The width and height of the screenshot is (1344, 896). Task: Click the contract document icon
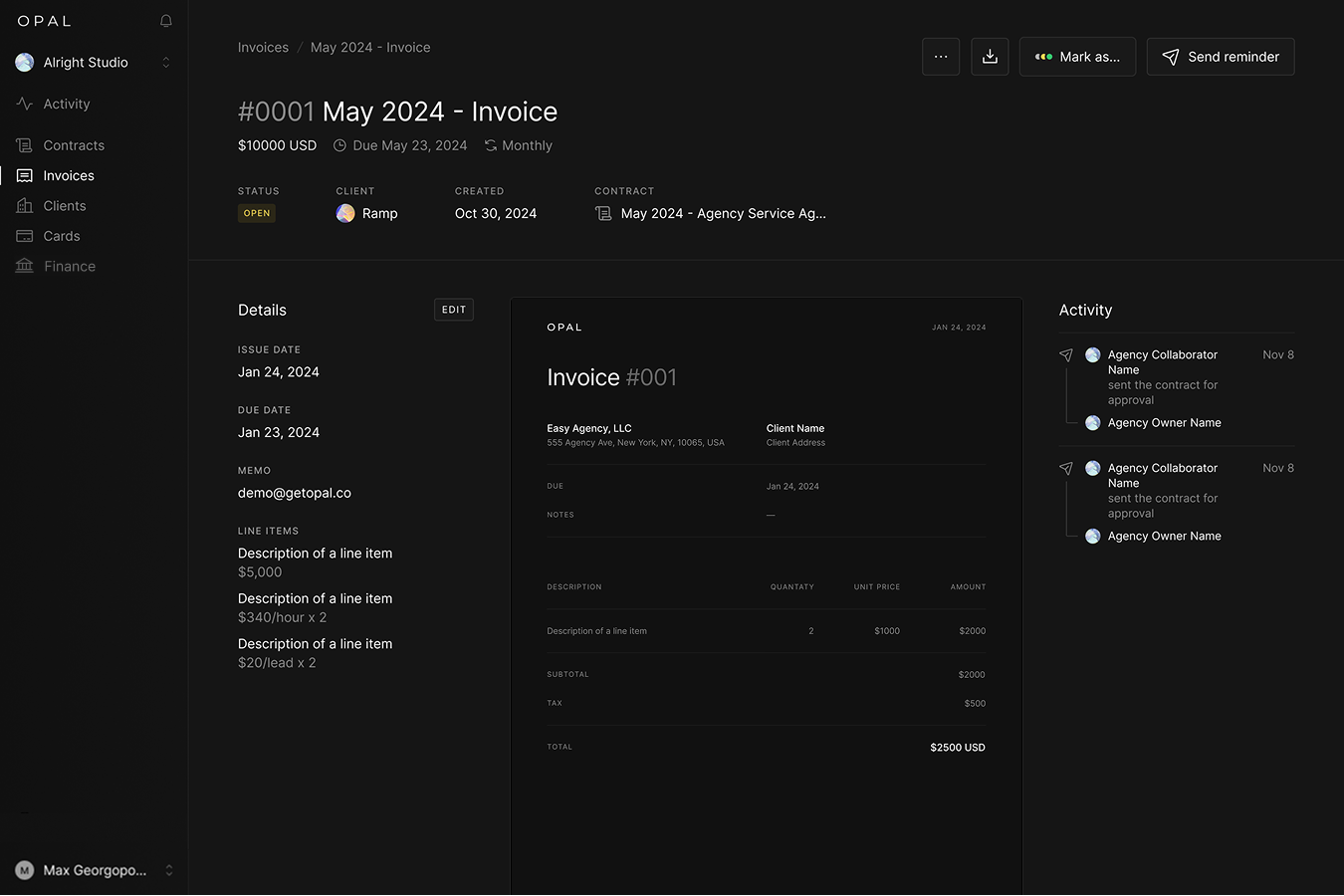603,213
